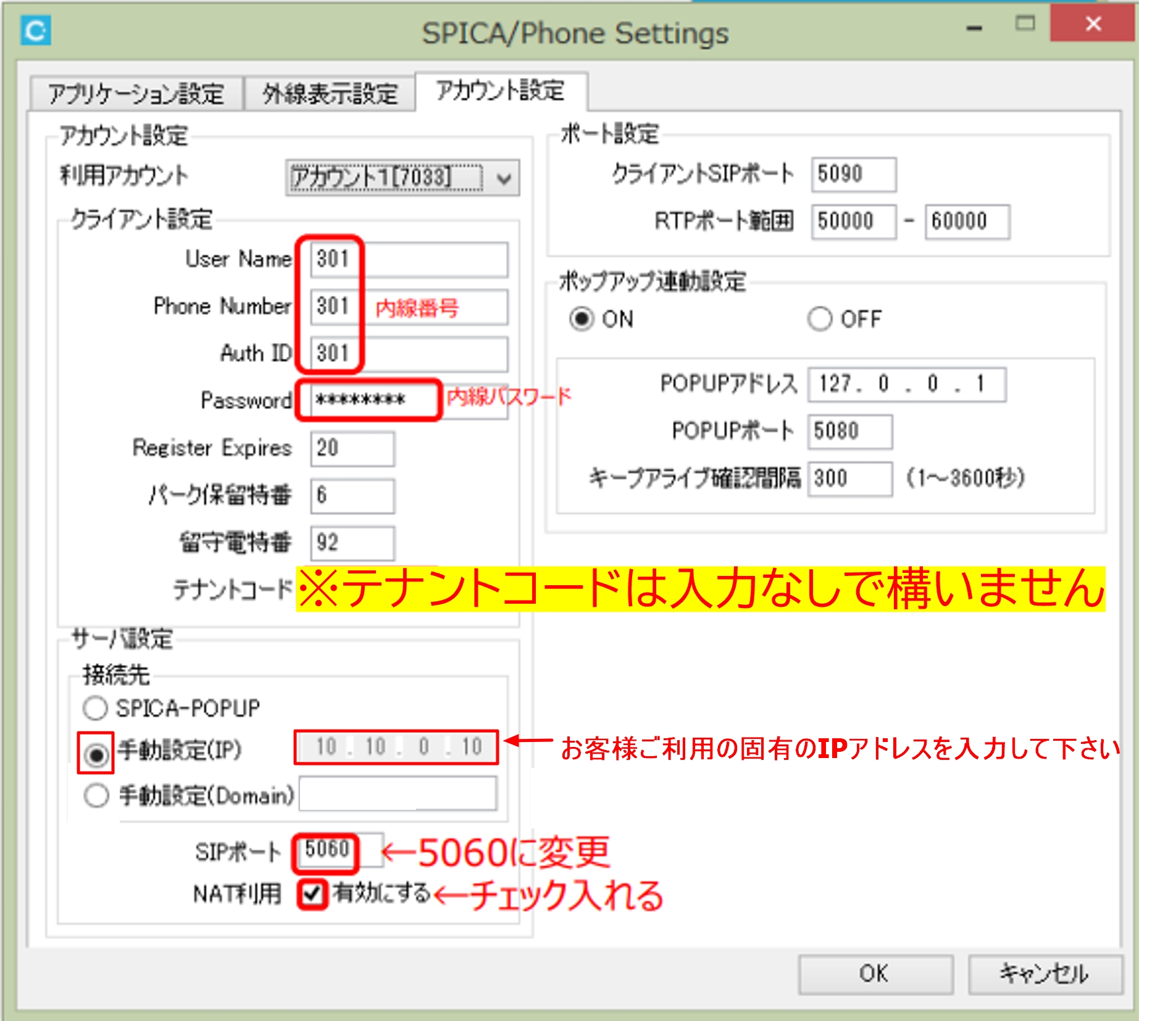Click the パーク保留特番 field

(x=352, y=496)
